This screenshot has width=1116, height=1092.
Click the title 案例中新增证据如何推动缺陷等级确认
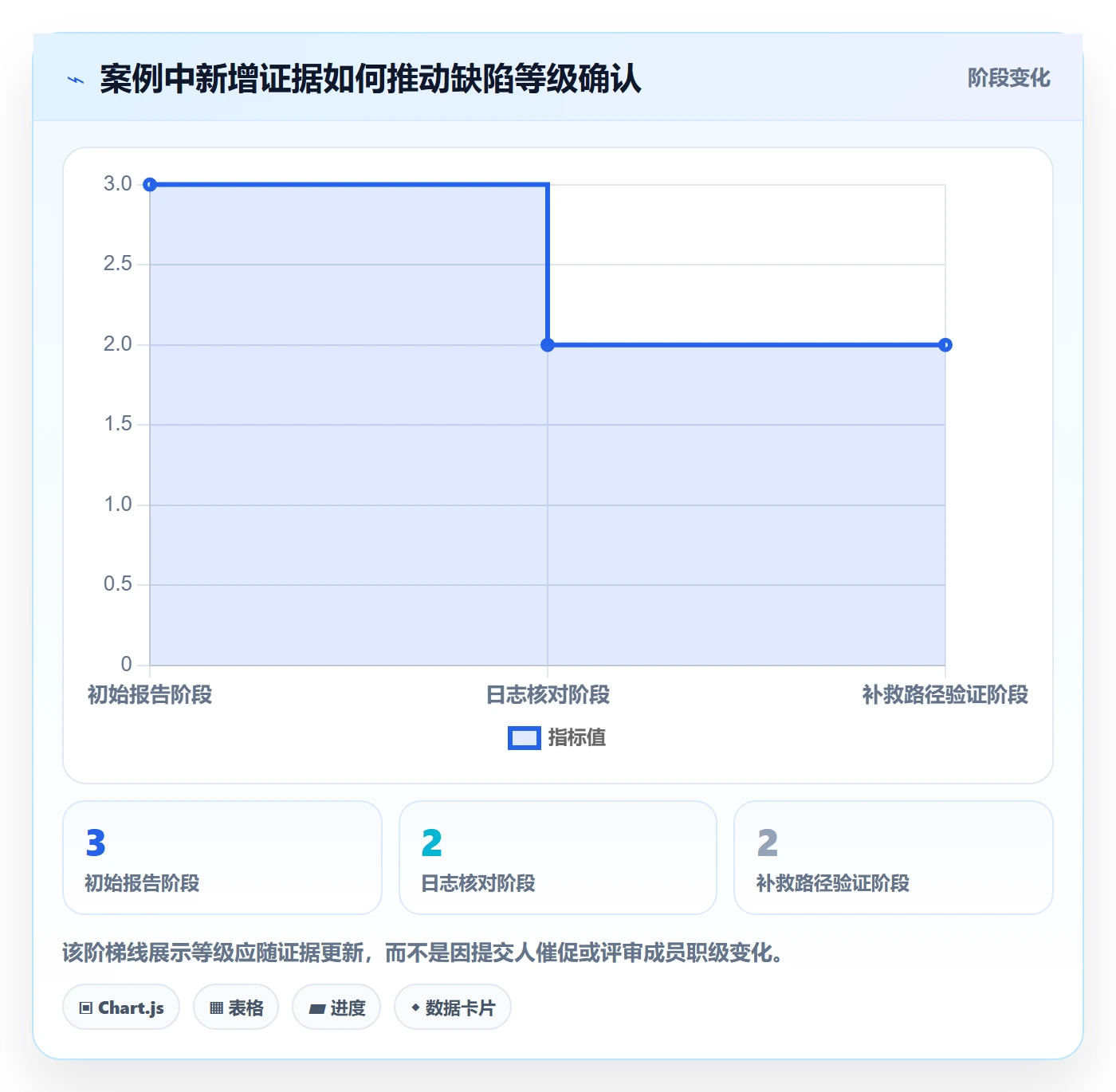pyautogui.click(x=371, y=79)
